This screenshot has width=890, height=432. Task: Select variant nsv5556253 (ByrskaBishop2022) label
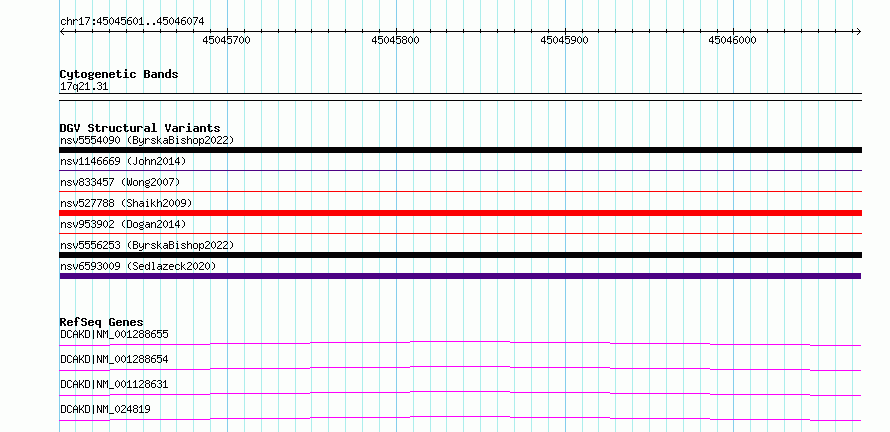(147, 245)
